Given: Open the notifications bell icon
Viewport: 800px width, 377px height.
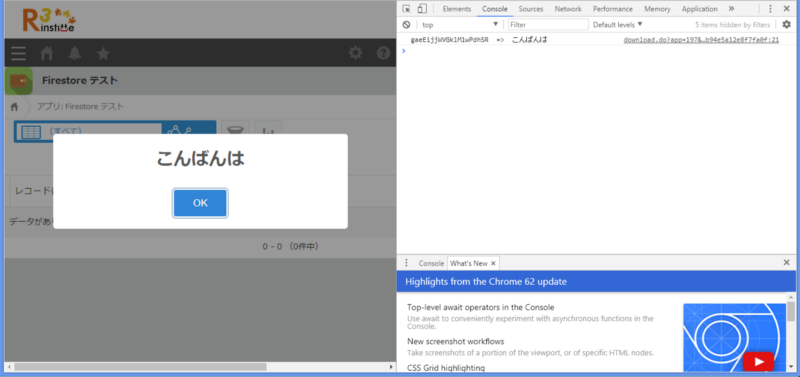Looking at the screenshot, I should pos(75,53).
